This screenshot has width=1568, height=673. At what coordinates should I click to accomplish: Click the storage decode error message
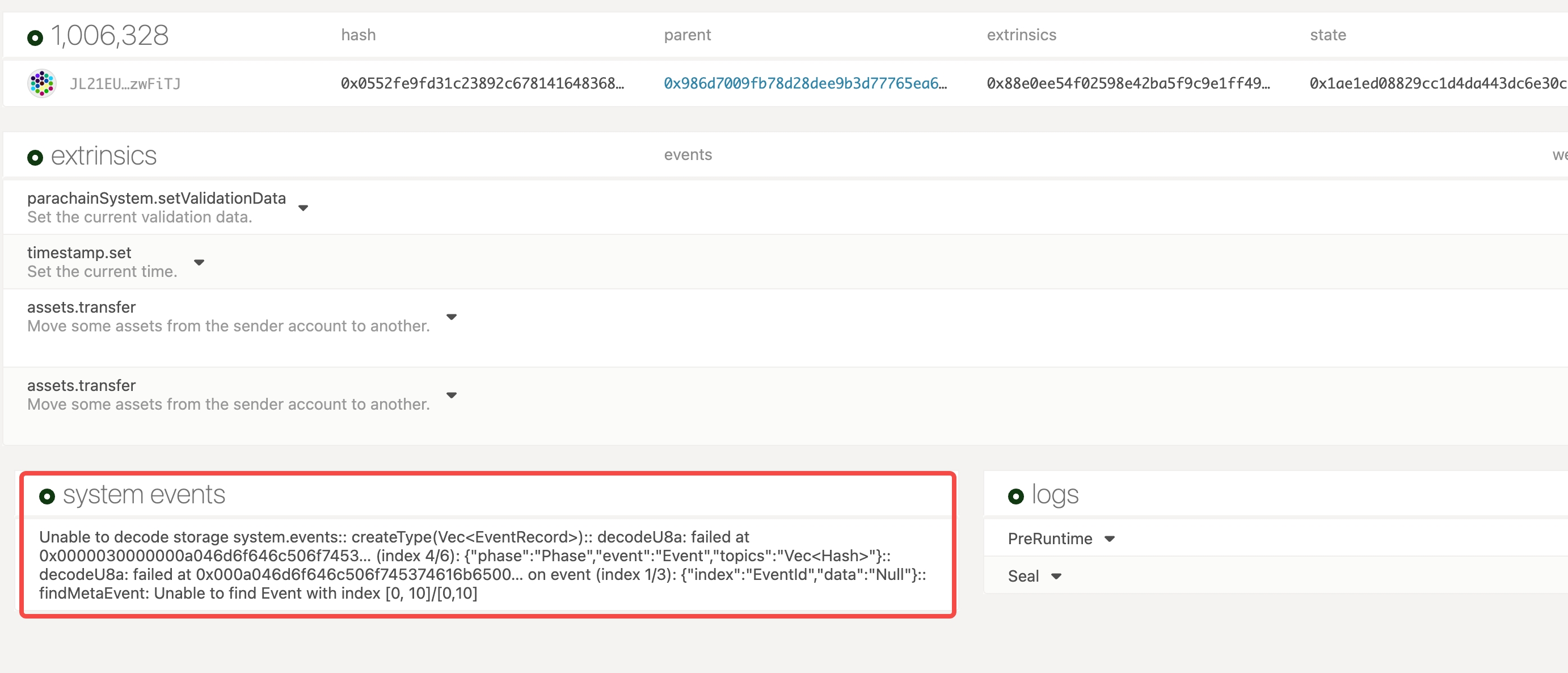tap(481, 565)
